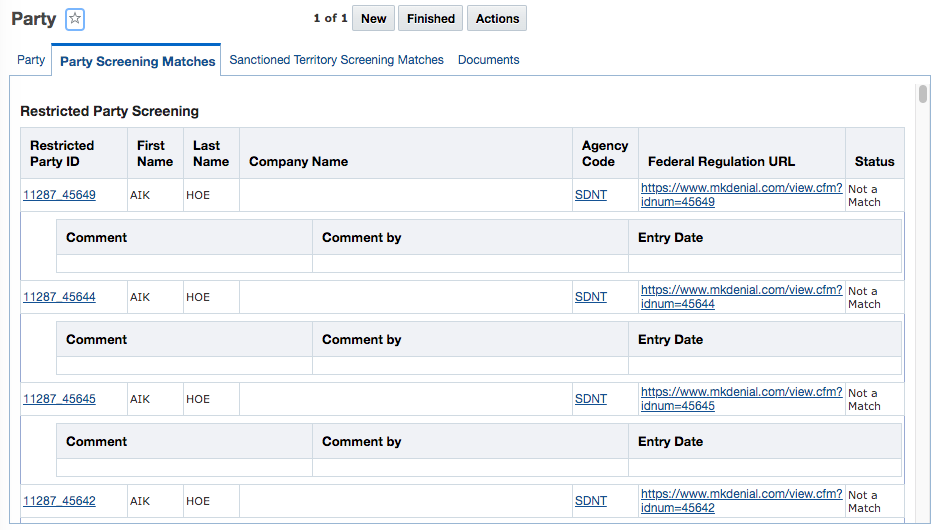936x530 pixels.
Task: Open restricted party ID 11287_45645
Action: [x=59, y=399]
